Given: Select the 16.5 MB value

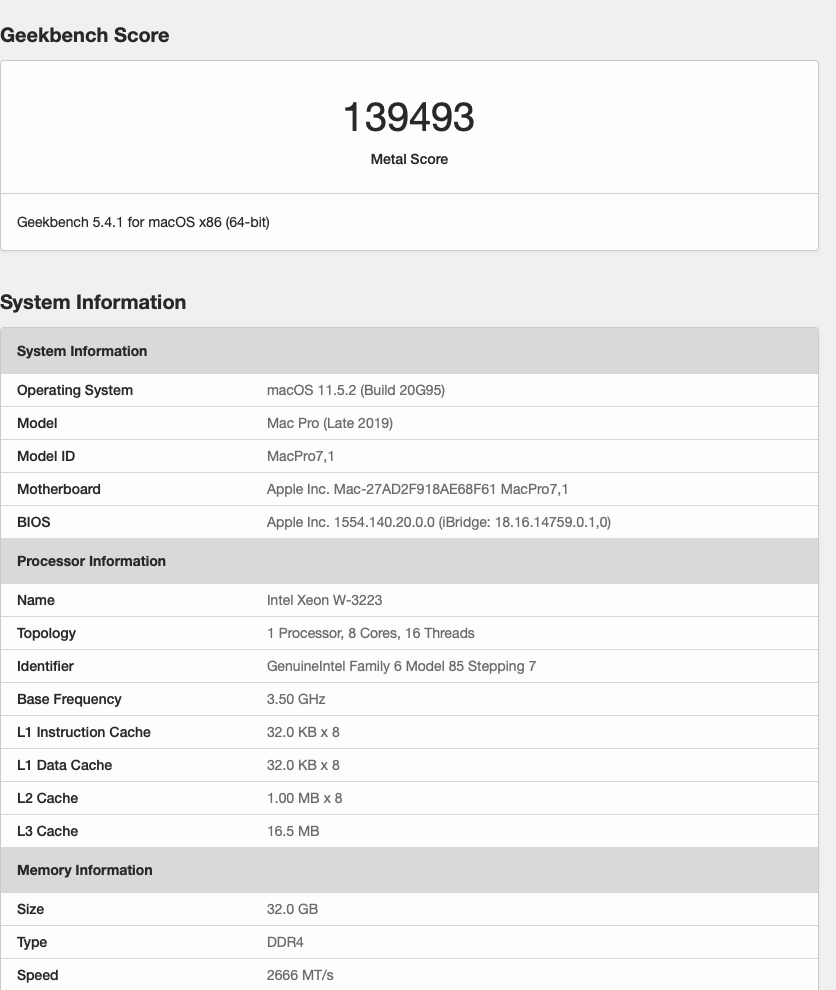Looking at the screenshot, I should coord(293,831).
